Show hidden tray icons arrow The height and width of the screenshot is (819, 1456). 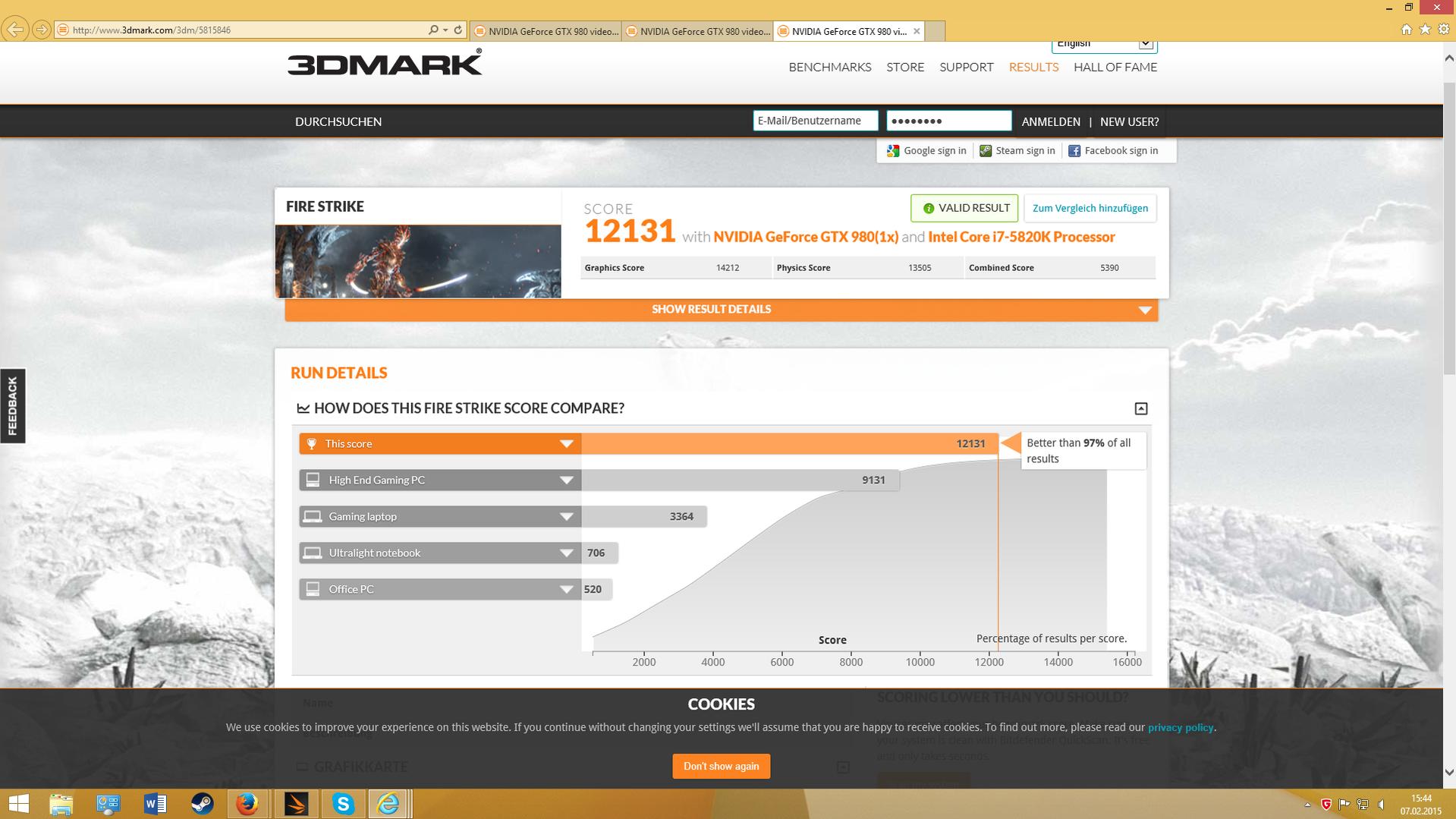click(x=1307, y=805)
